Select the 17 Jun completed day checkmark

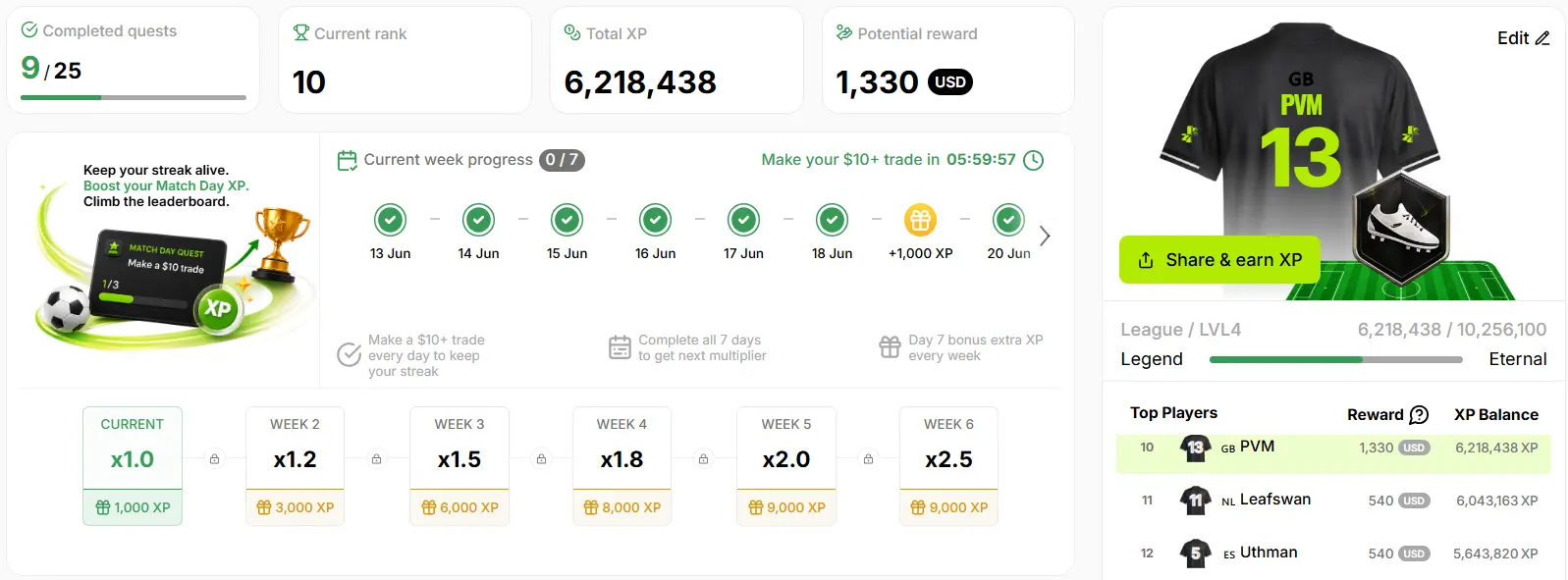click(x=743, y=220)
